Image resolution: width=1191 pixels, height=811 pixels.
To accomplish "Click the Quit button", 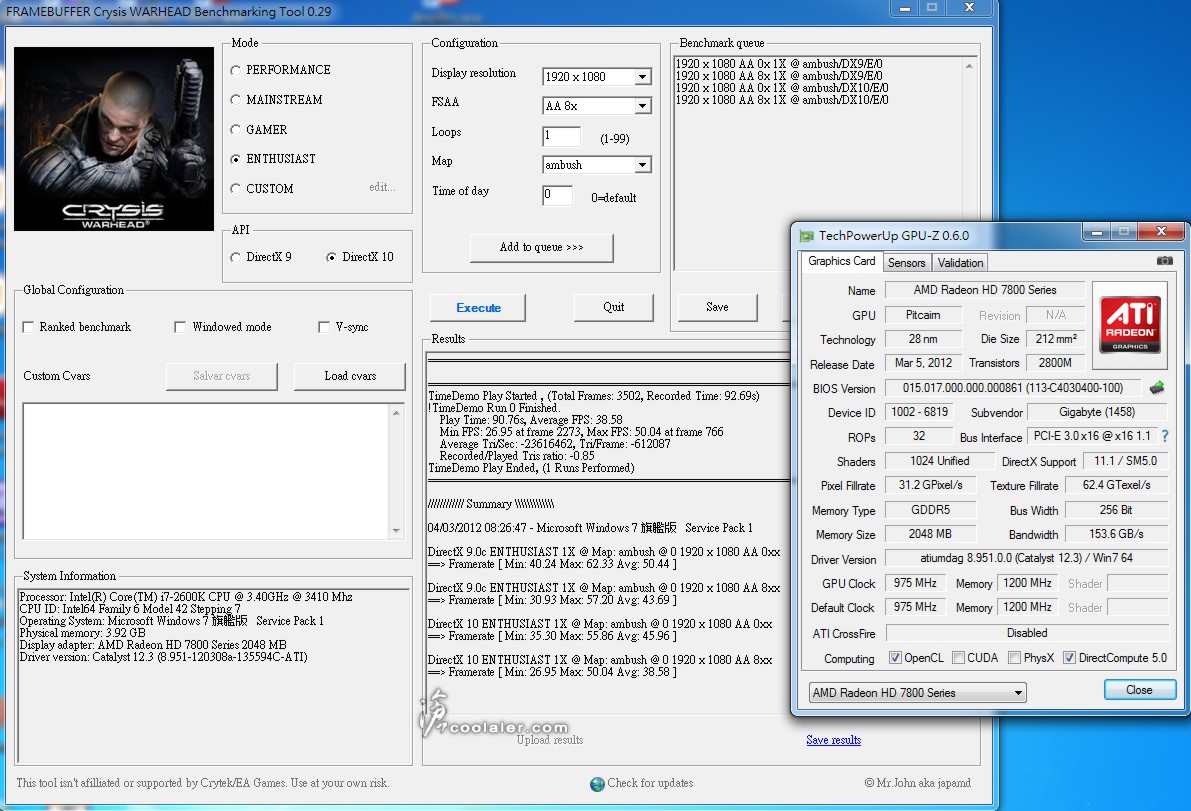I will pyautogui.click(x=614, y=307).
